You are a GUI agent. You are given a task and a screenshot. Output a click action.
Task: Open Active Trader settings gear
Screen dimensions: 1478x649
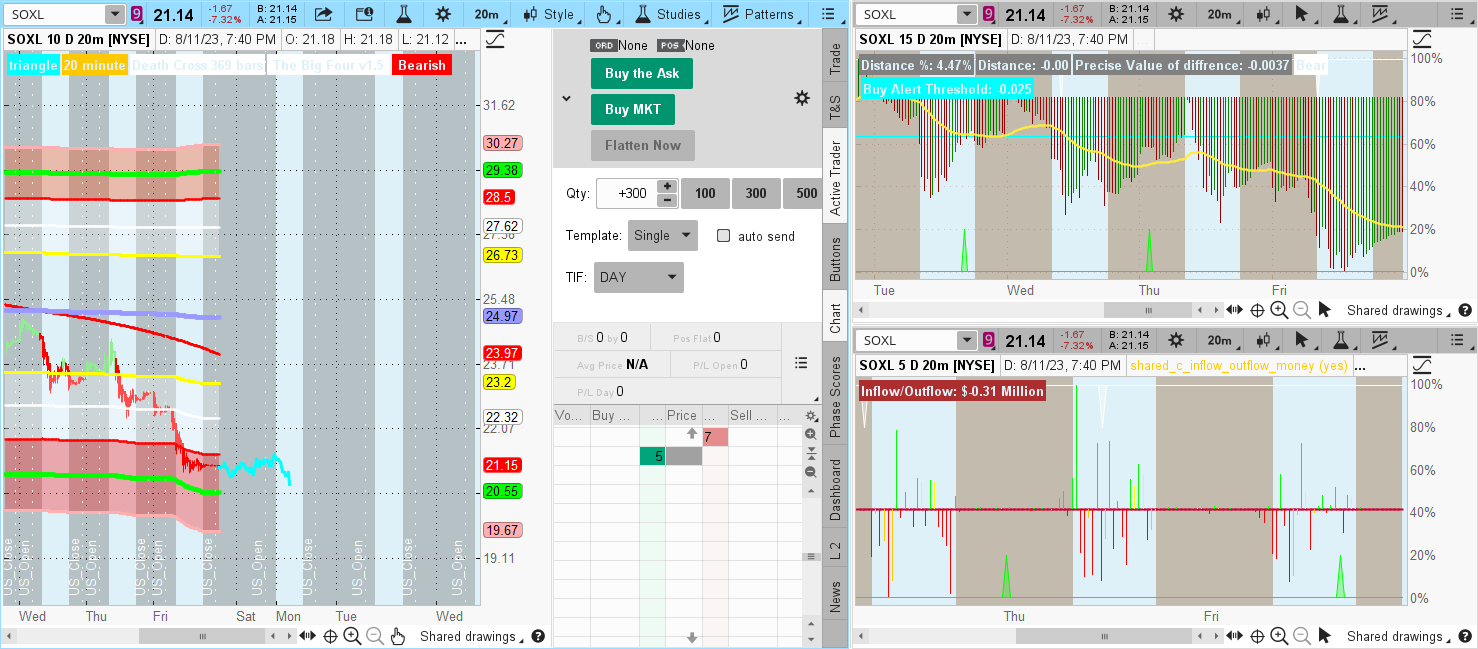(x=802, y=98)
